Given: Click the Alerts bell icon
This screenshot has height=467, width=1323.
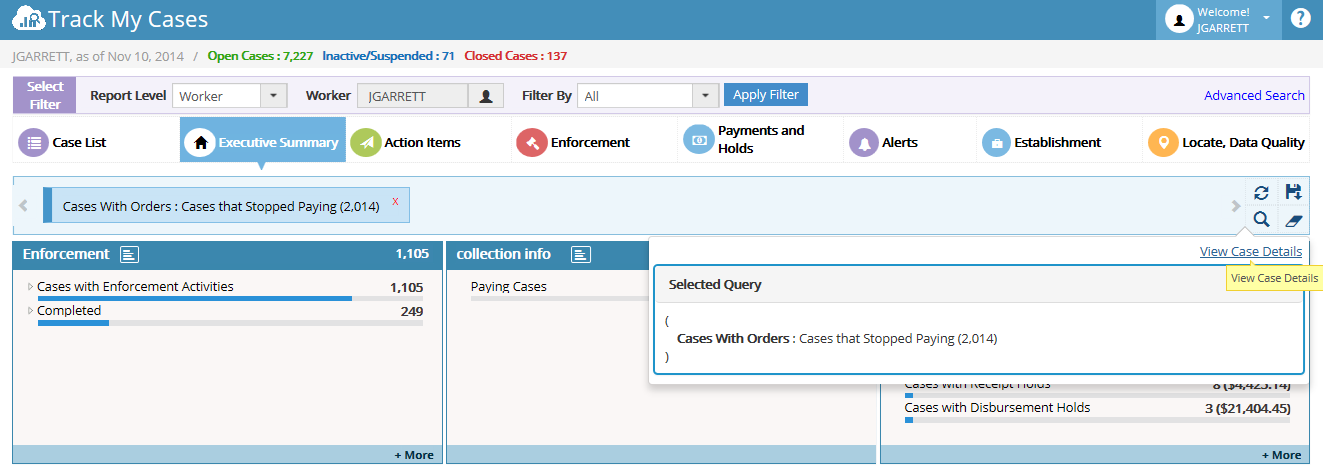Looking at the screenshot, I should click(x=862, y=142).
